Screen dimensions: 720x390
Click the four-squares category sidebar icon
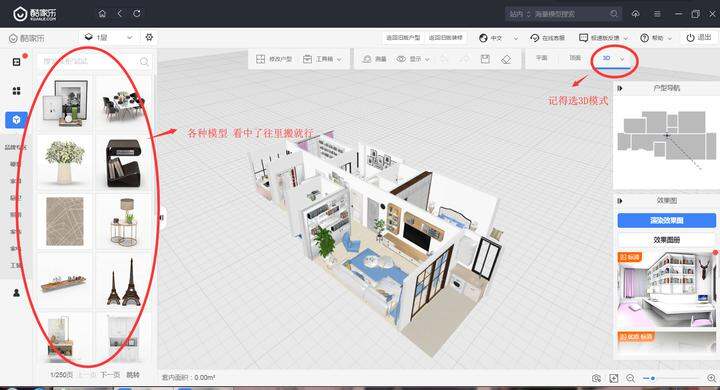[x=16, y=90]
